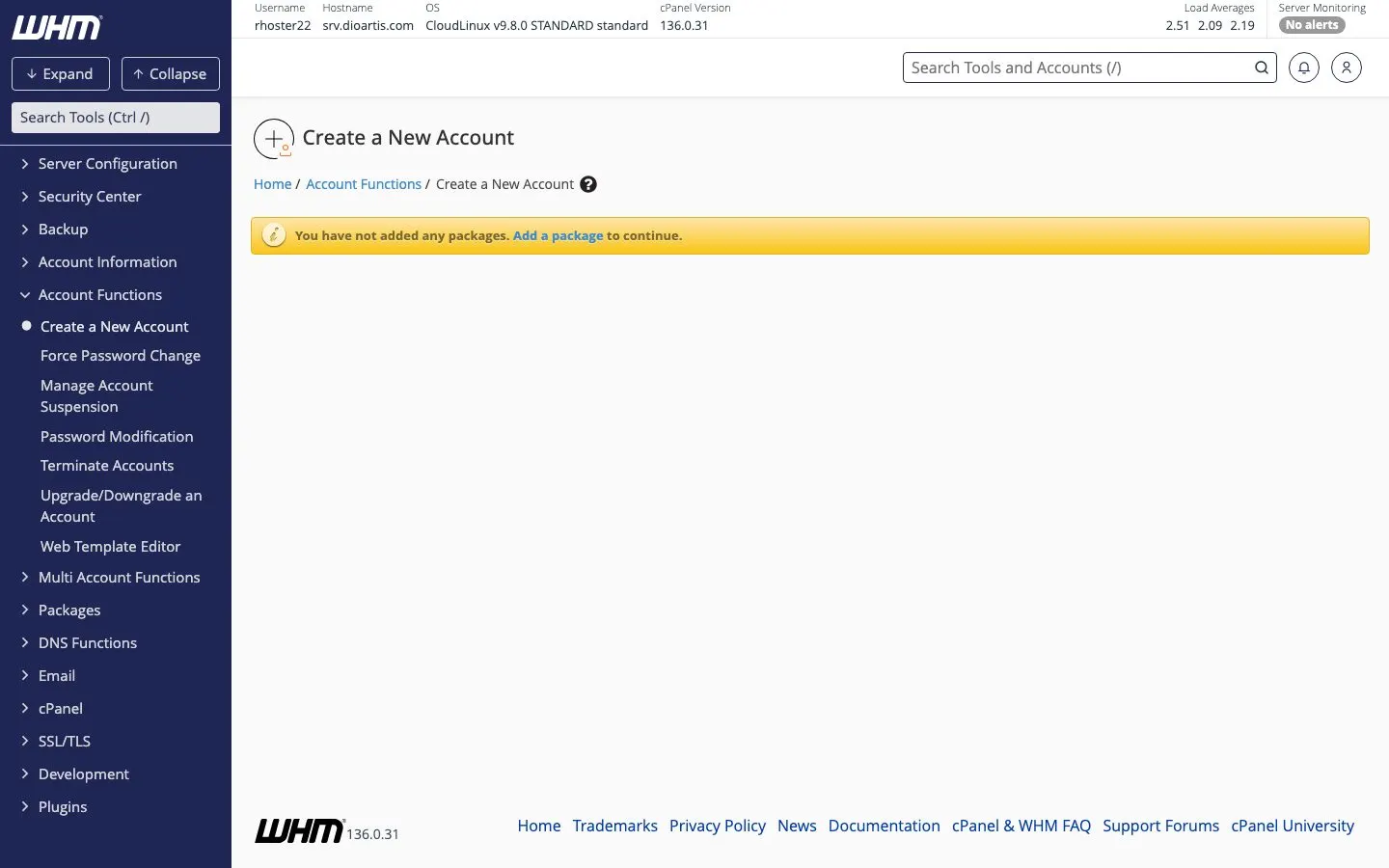Expand the Plugins section
Screen dimensions: 1389x868
tap(63, 807)
